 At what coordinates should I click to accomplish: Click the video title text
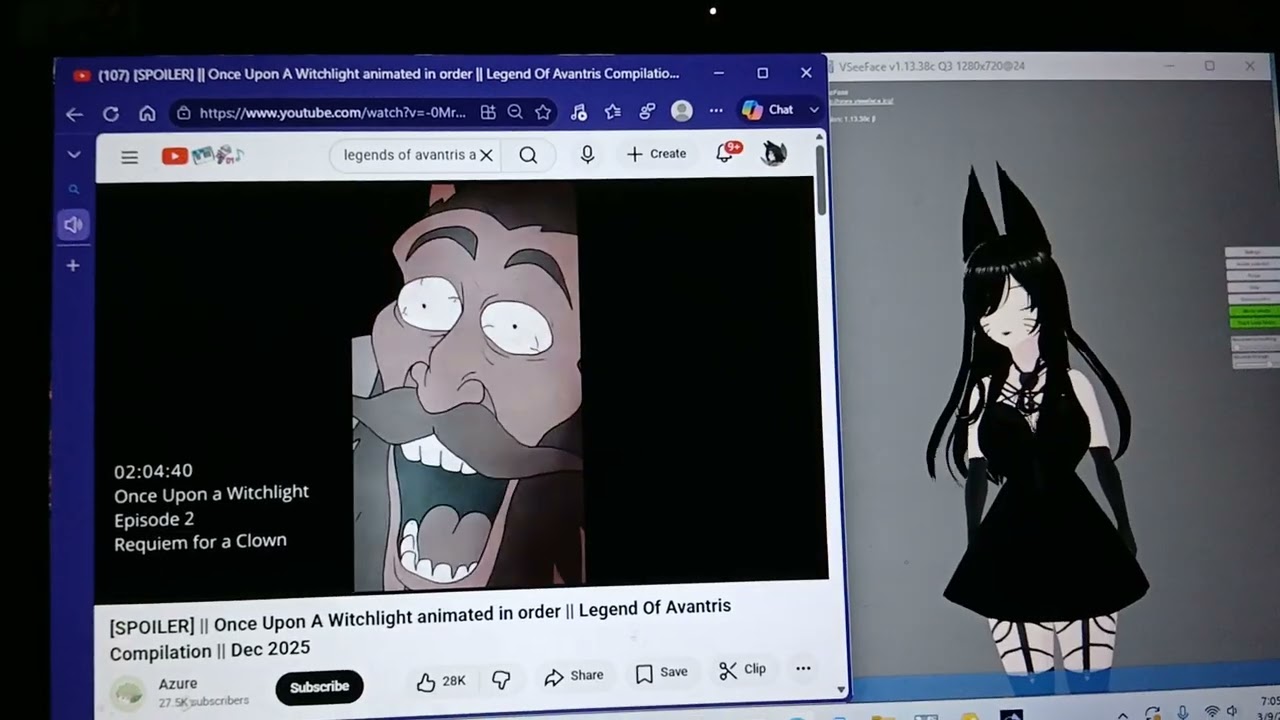[x=420, y=629]
